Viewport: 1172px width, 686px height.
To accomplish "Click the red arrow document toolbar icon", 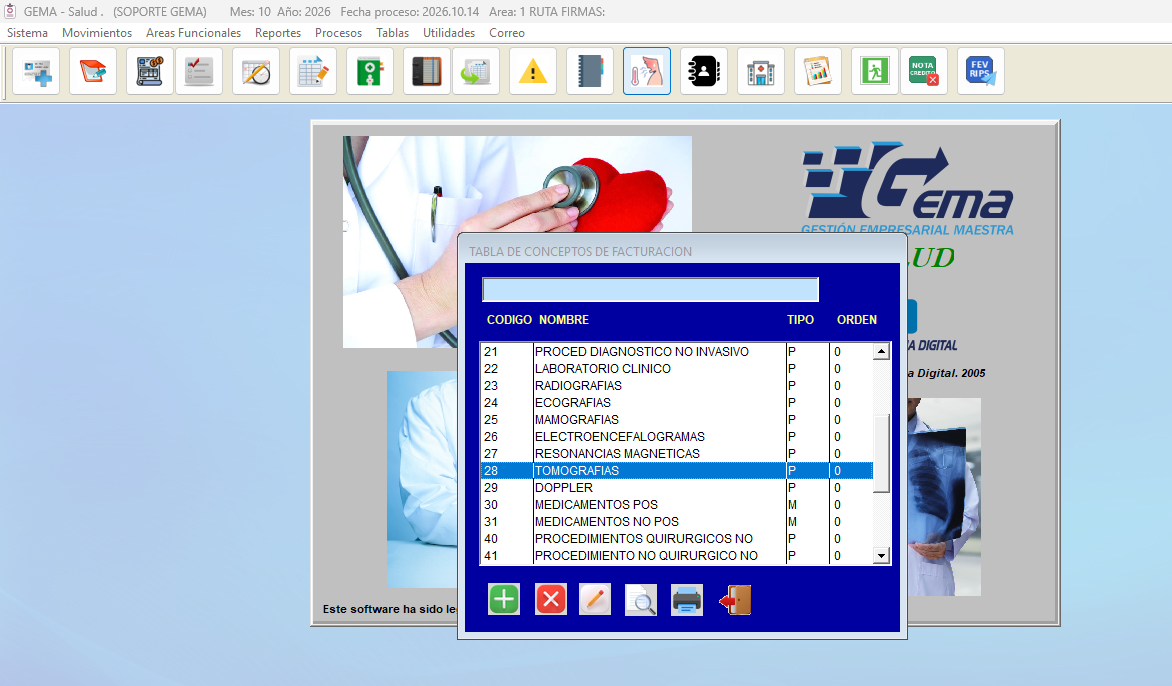I will [93, 71].
